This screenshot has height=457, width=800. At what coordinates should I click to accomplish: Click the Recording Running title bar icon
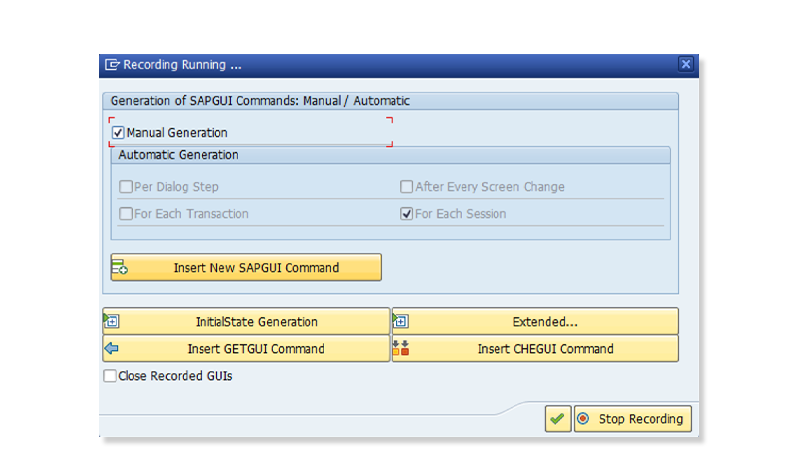[x=112, y=65]
